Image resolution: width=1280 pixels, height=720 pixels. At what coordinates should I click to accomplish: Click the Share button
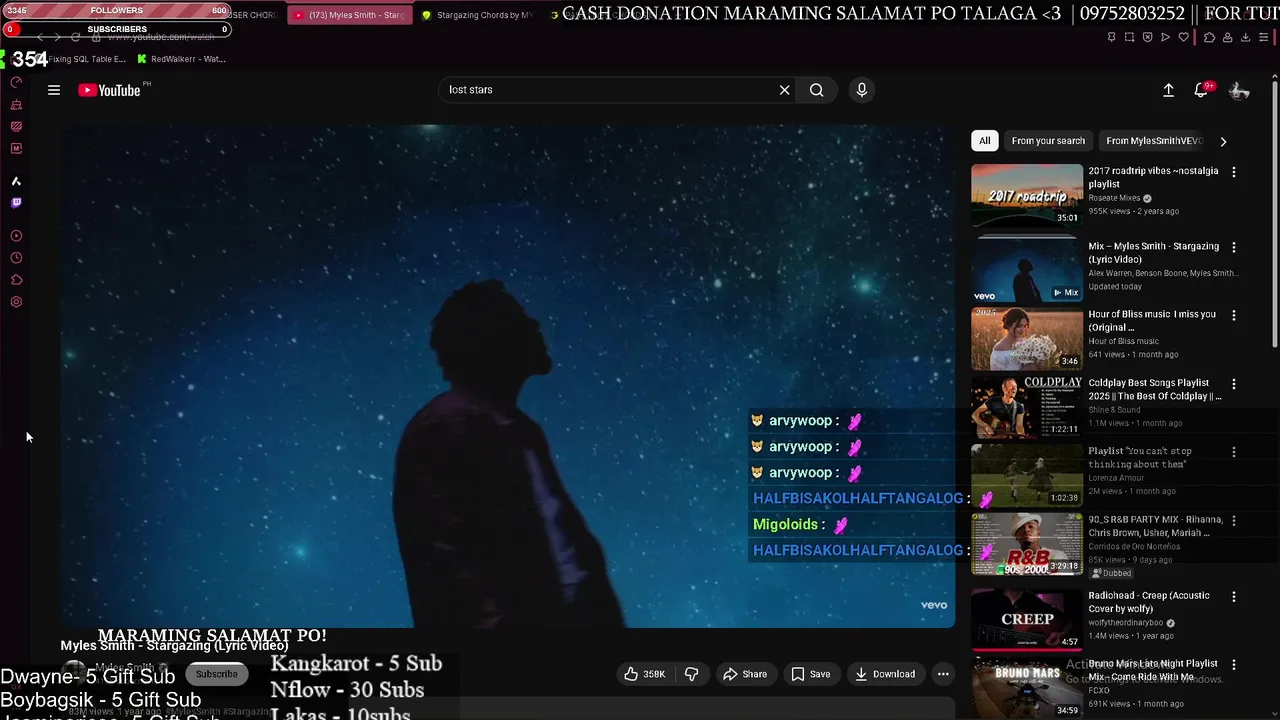coord(745,674)
